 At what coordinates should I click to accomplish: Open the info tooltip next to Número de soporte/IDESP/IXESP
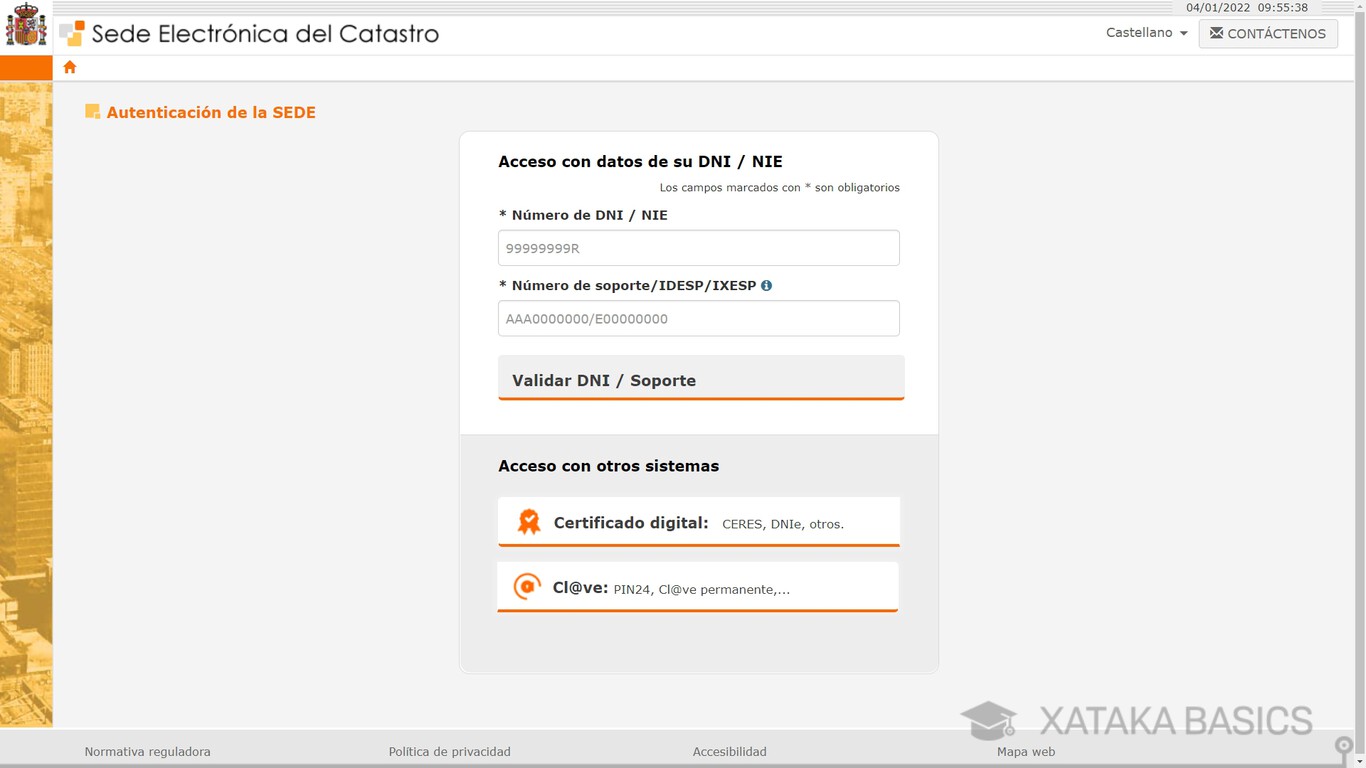click(x=766, y=285)
